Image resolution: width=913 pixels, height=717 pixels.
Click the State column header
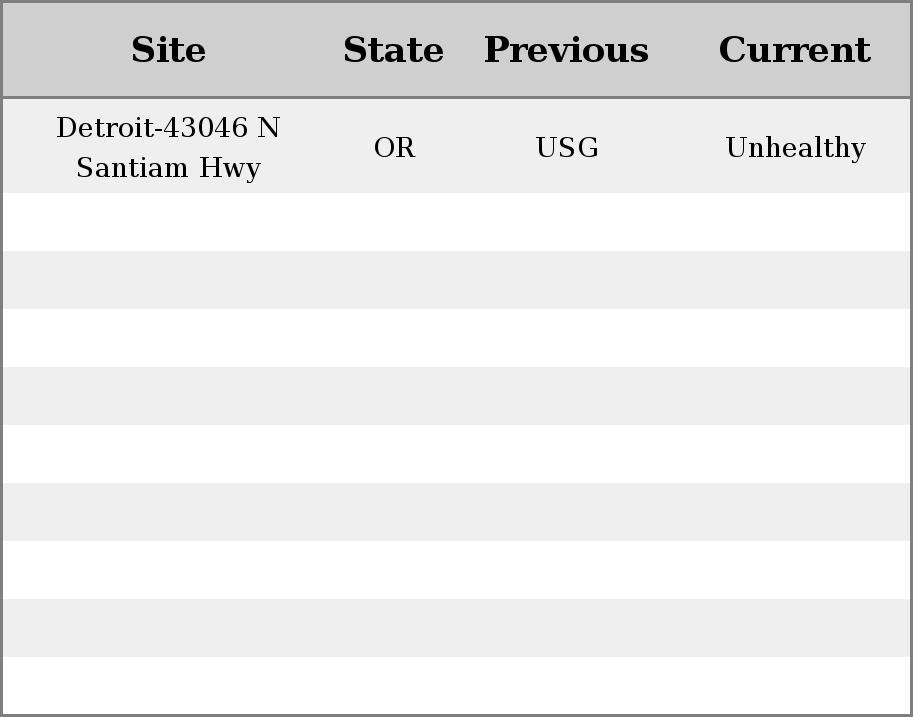point(394,50)
